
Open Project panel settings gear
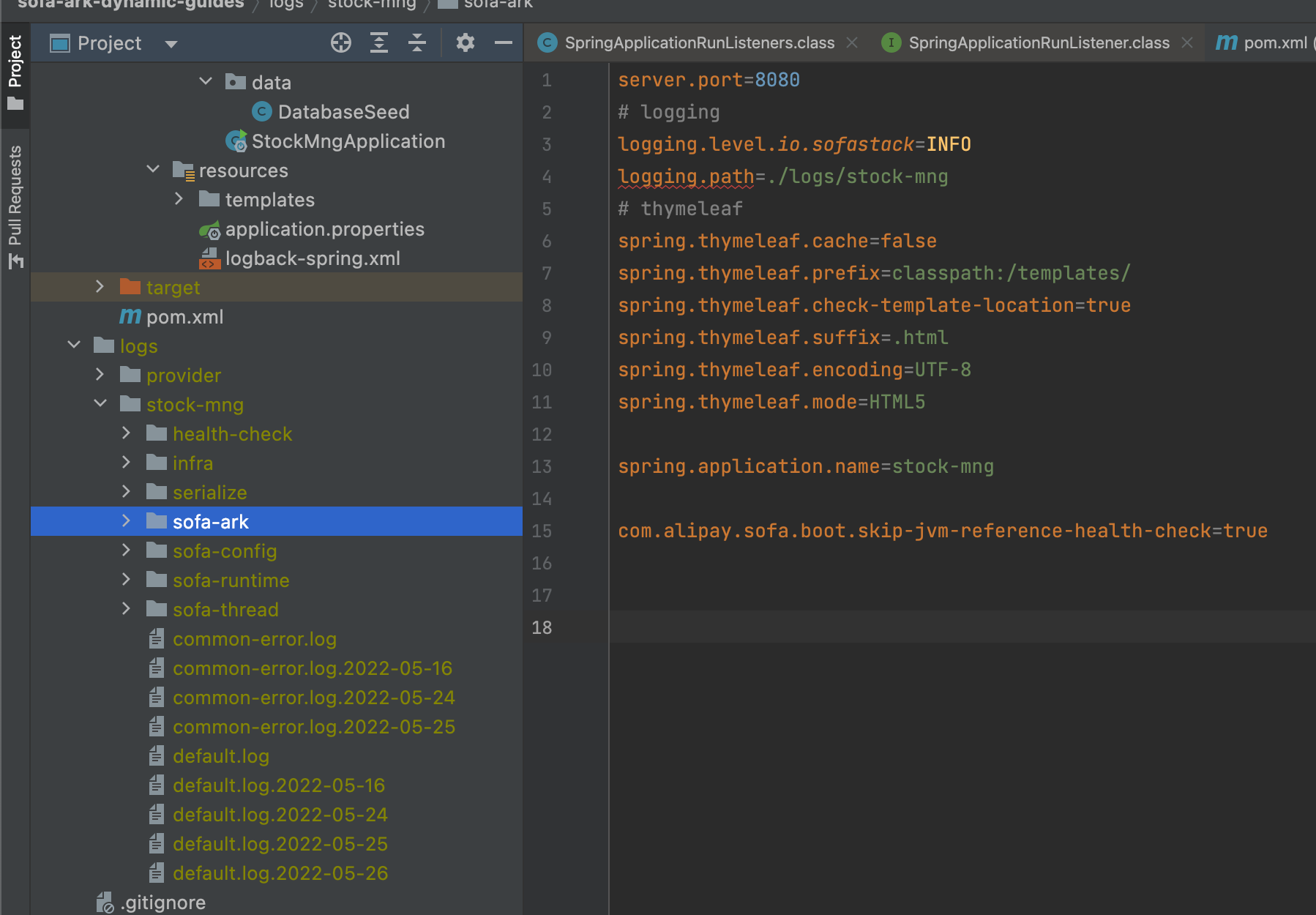point(466,43)
